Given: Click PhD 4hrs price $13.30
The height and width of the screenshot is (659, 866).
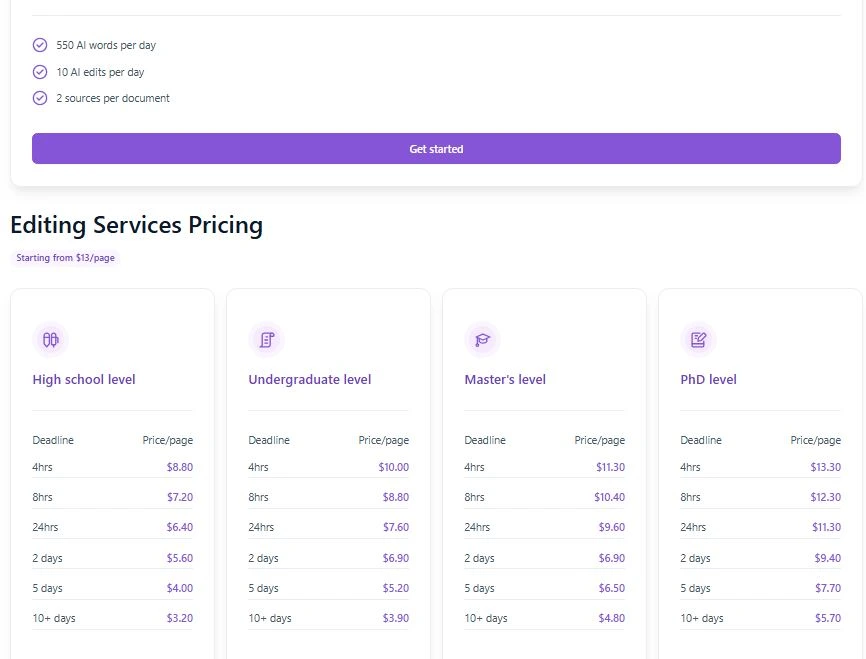Looking at the screenshot, I should tap(825, 467).
